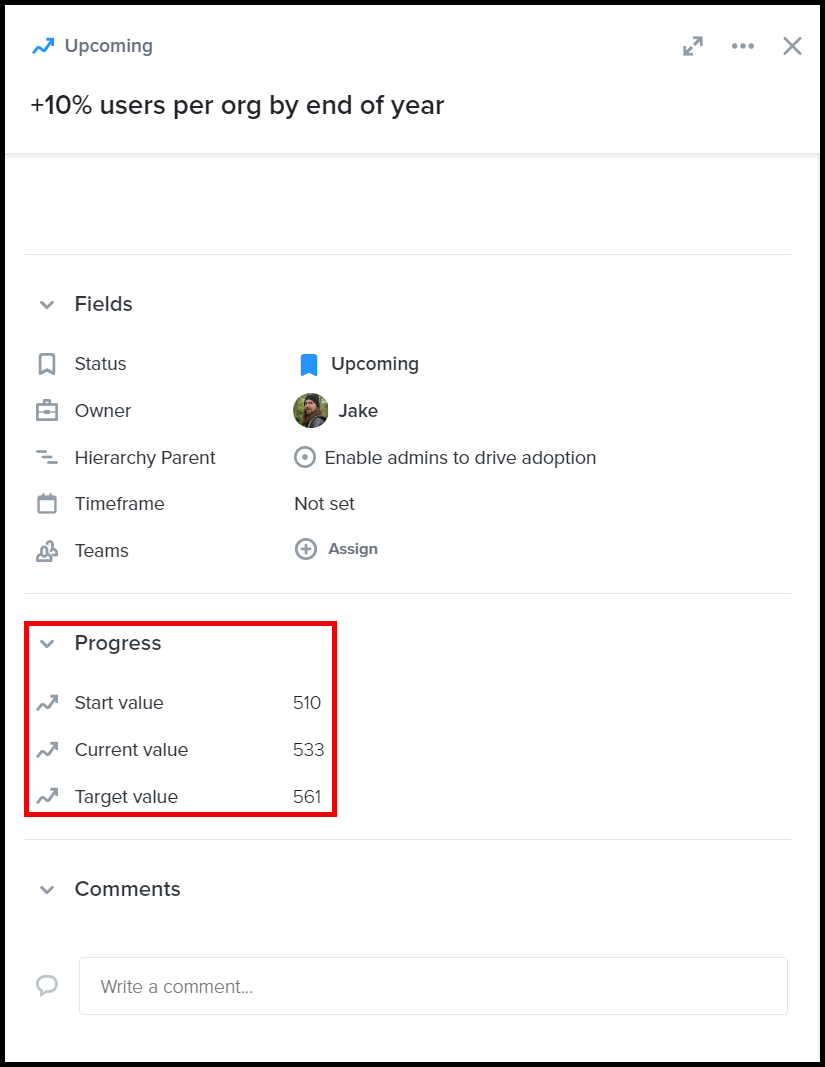Image resolution: width=825 pixels, height=1067 pixels.
Task: Collapse the Fields section
Action: click(47, 304)
